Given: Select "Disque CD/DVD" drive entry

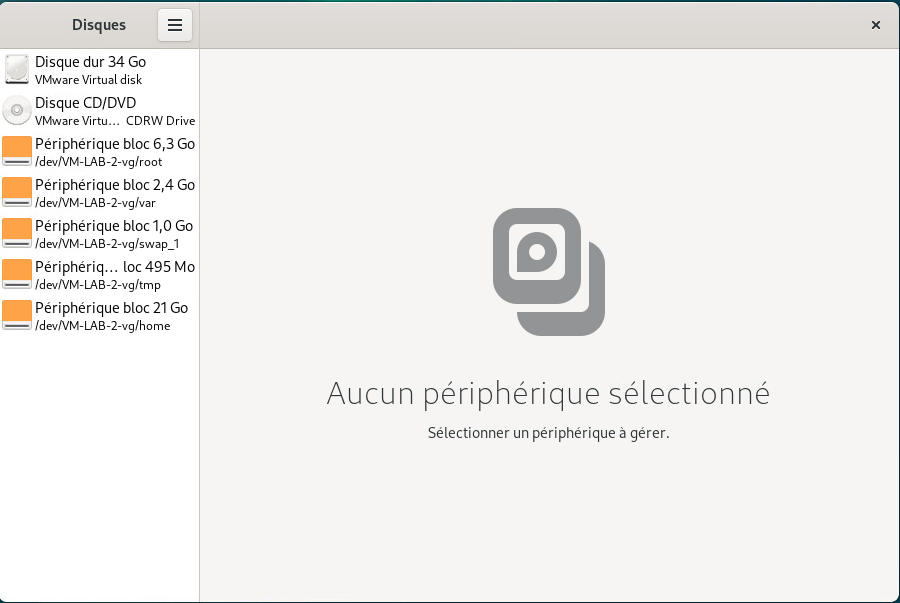Looking at the screenshot, I should pos(85,103).
